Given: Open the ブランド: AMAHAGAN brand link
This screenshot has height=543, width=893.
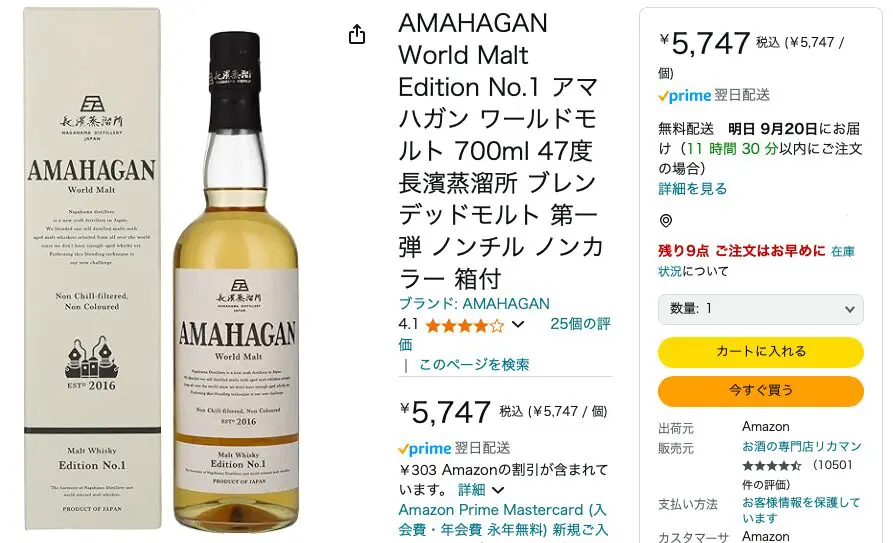Looking at the screenshot, I should pyautogui.click(x=474, y=304).
